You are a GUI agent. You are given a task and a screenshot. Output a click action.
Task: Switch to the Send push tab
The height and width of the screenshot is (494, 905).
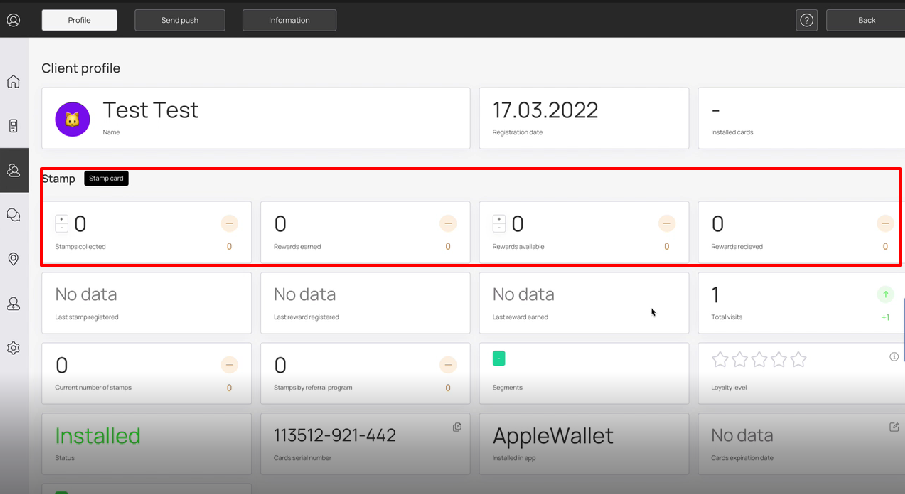(179, 20)
